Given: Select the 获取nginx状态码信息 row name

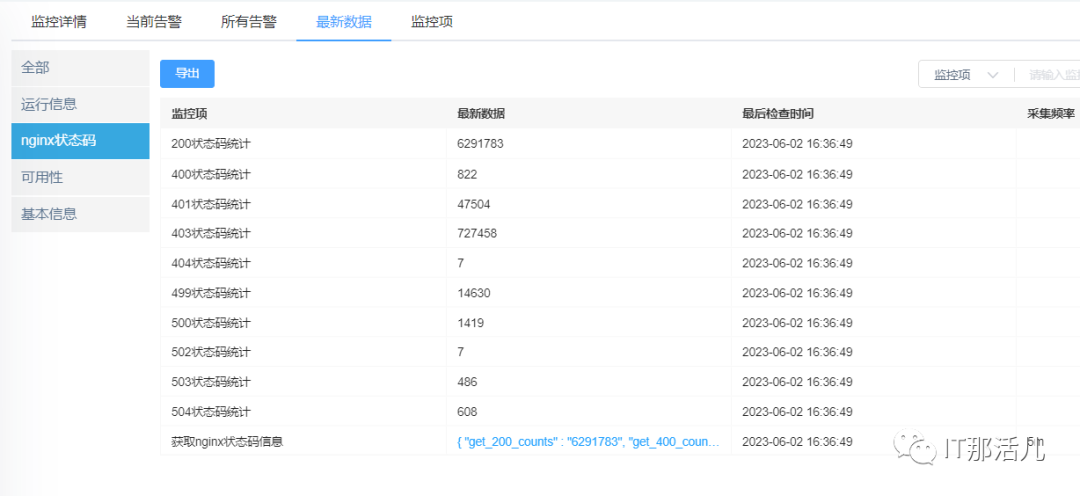Looking at the screenshot, I should (227, 442).
